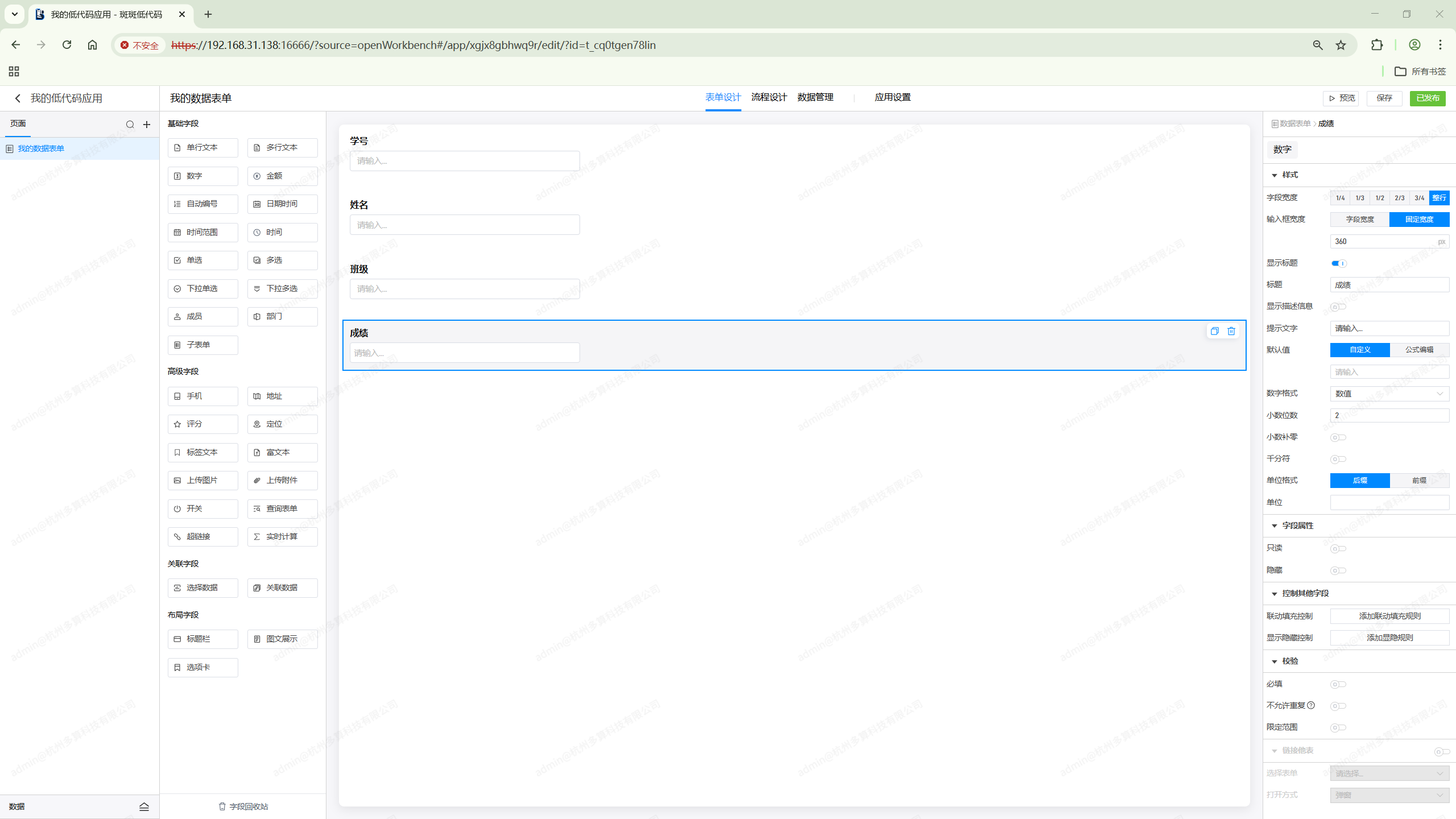The image size is (1456, 819).
Task: Click the delete icon on 成绩 field
Action: [x=1231, y=331]
